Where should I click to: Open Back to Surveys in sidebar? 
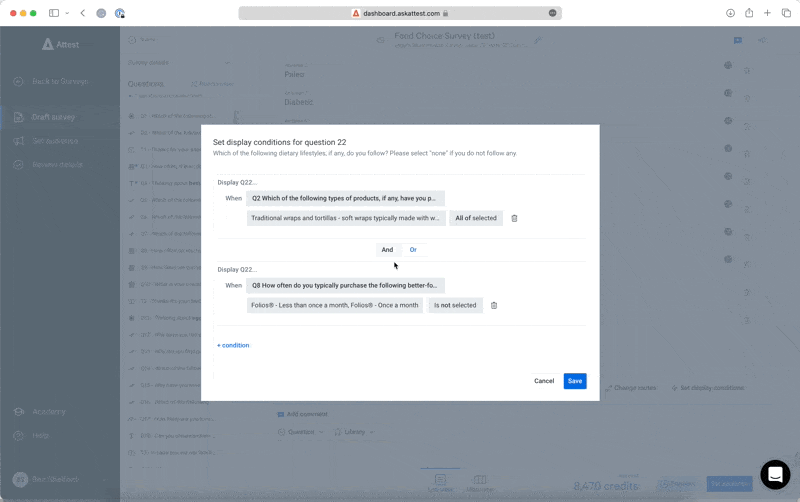[x=60, y=82]
